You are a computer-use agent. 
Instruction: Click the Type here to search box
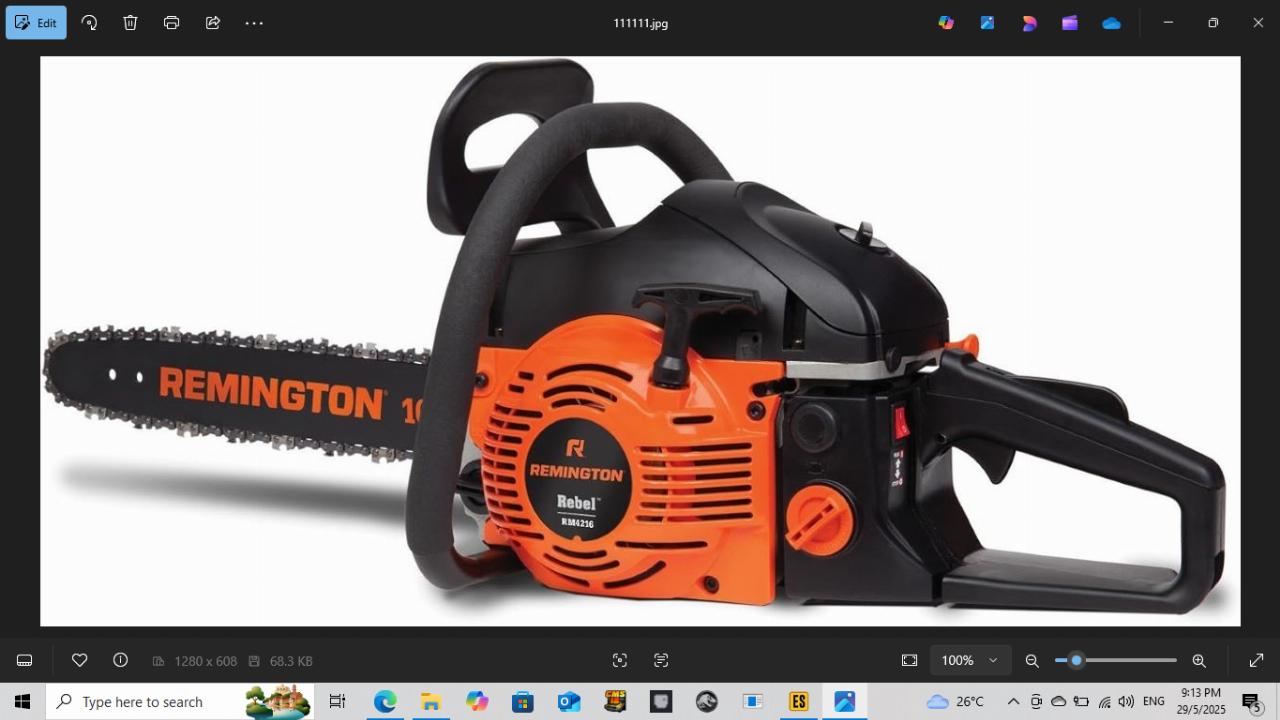(x=180, y=702)
